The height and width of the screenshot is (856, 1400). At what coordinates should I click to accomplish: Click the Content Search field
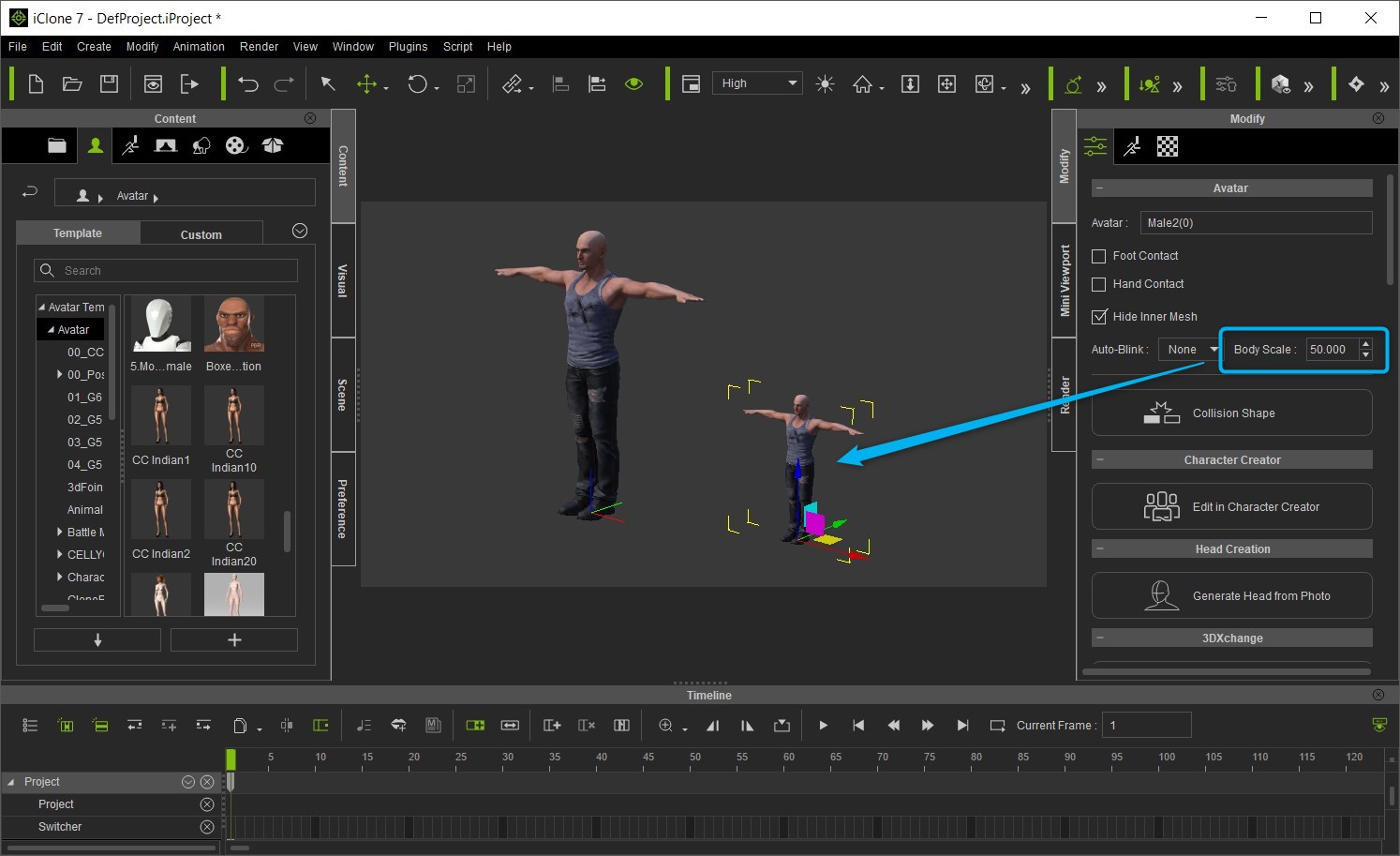[166, 271]
